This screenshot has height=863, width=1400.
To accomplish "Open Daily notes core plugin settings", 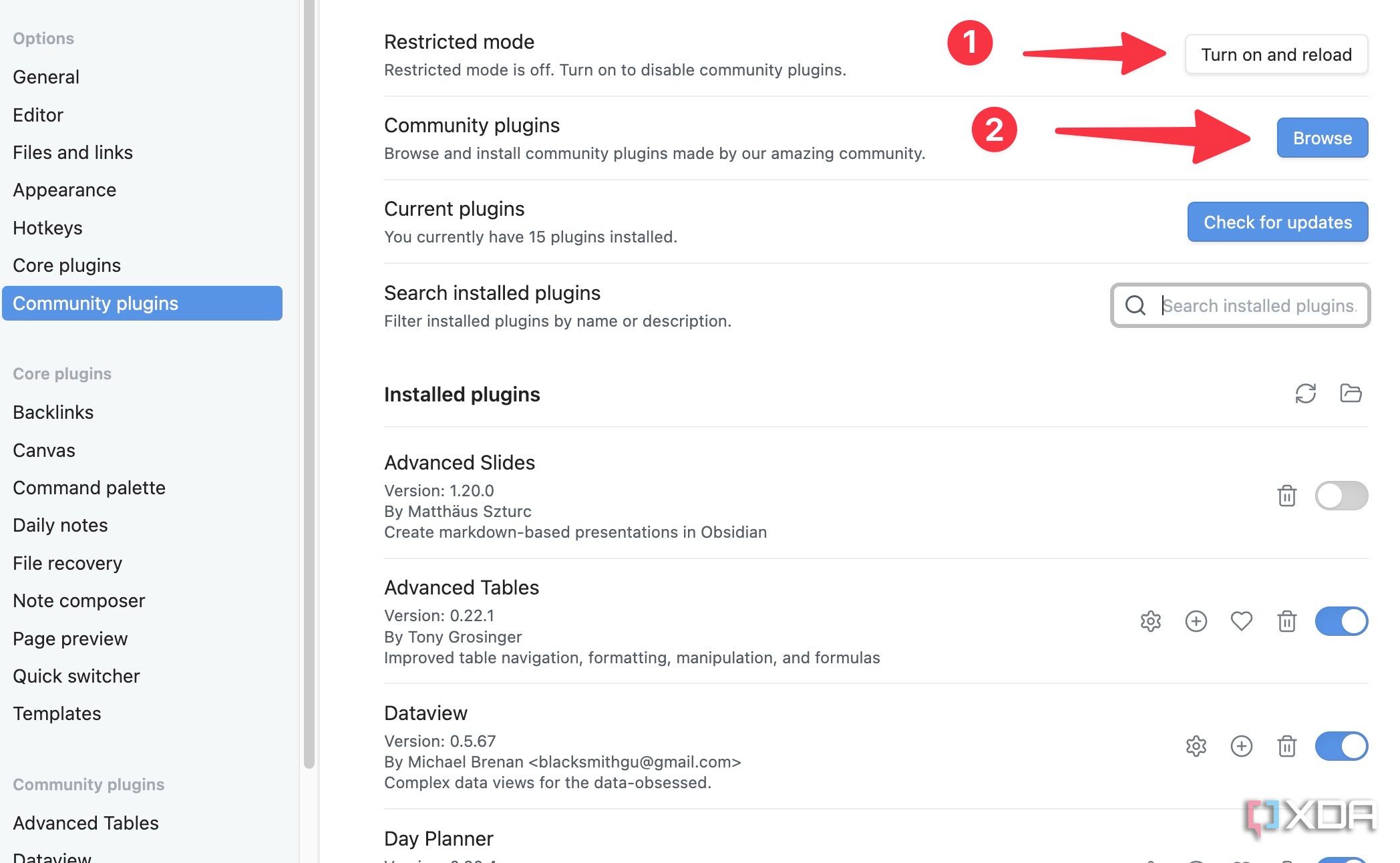I will (x=59, y=525).
